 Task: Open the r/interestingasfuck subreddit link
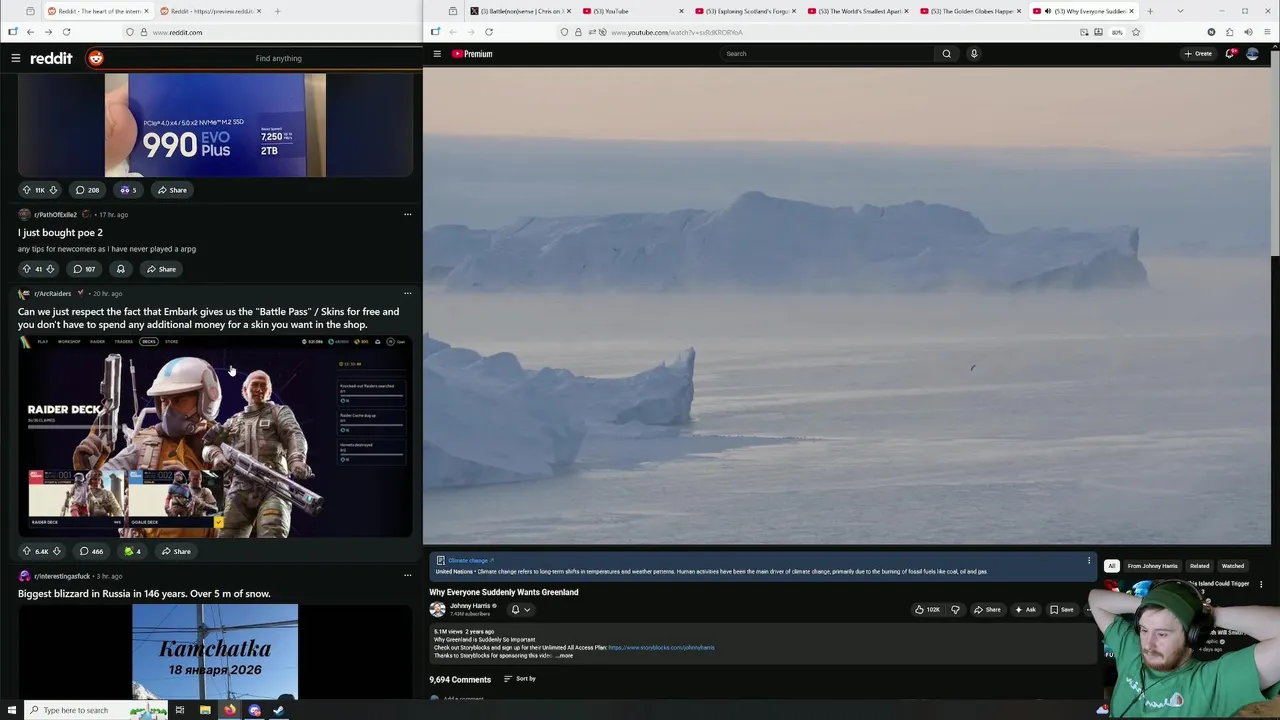tap(62, 576)
